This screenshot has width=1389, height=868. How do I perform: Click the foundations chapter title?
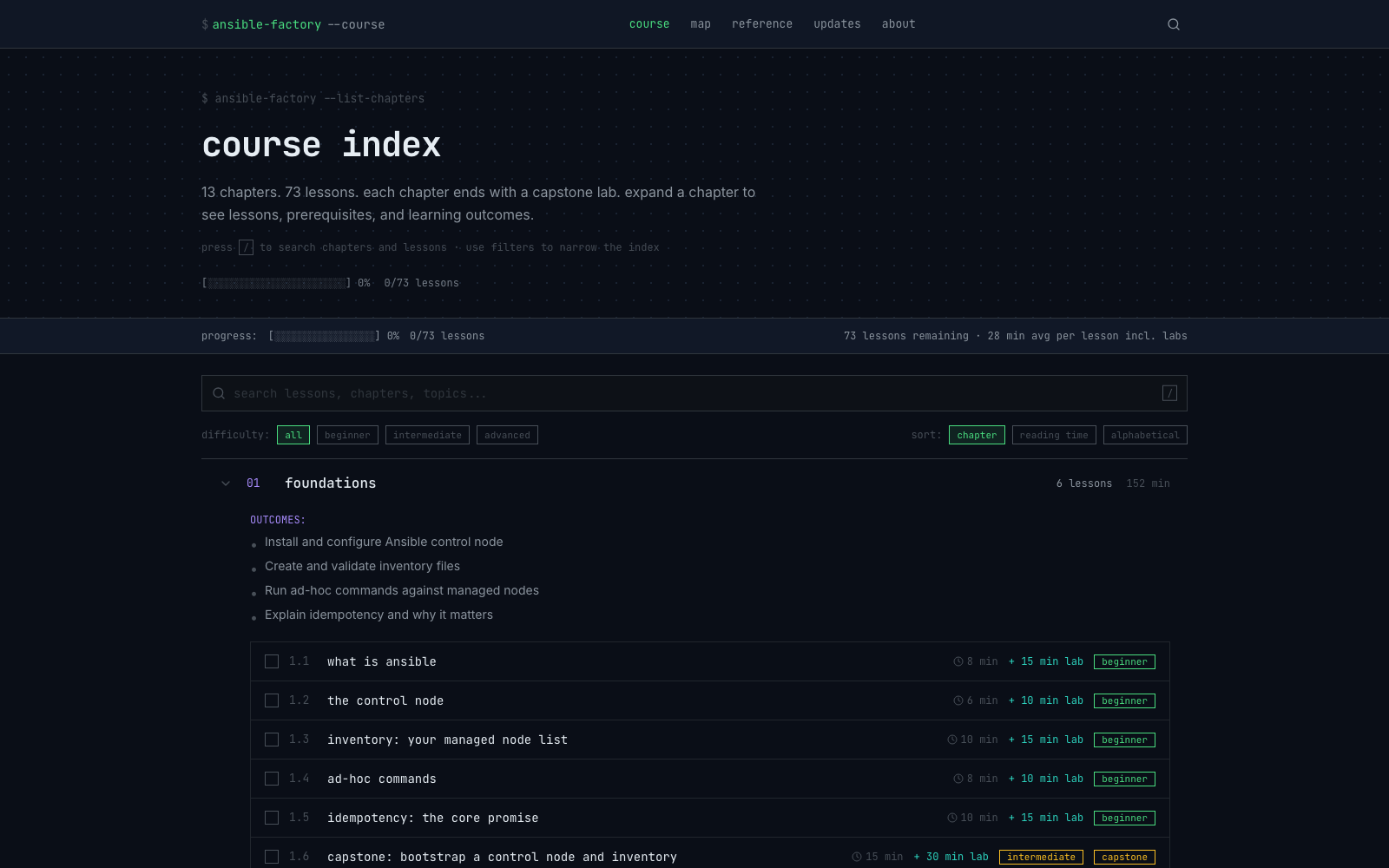tap(330, 483)
